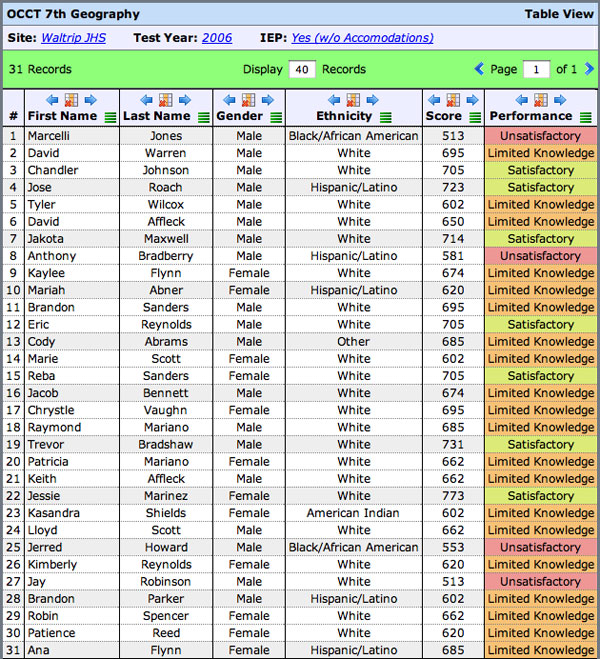Screen dimensions: 600x659
Task: Click Chandler in row 3
Action: 53,170
